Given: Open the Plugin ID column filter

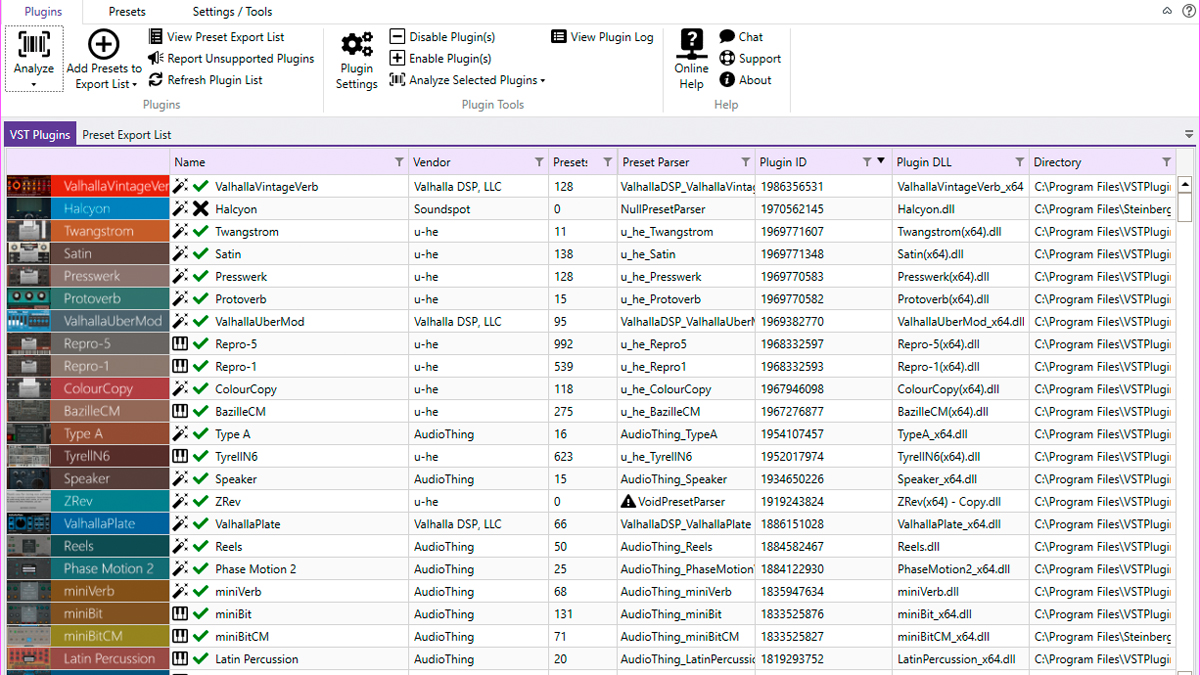Looking at the screenshot, I should (867, 162).
